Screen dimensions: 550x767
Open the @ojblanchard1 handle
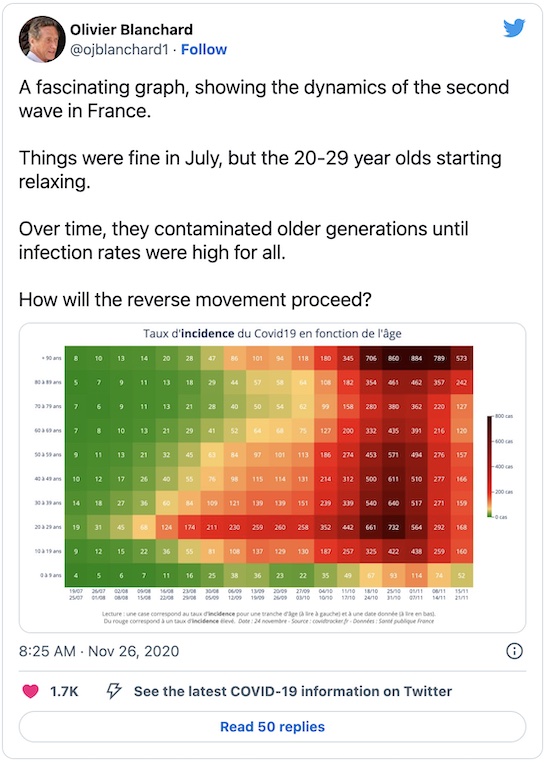(119, 49)
